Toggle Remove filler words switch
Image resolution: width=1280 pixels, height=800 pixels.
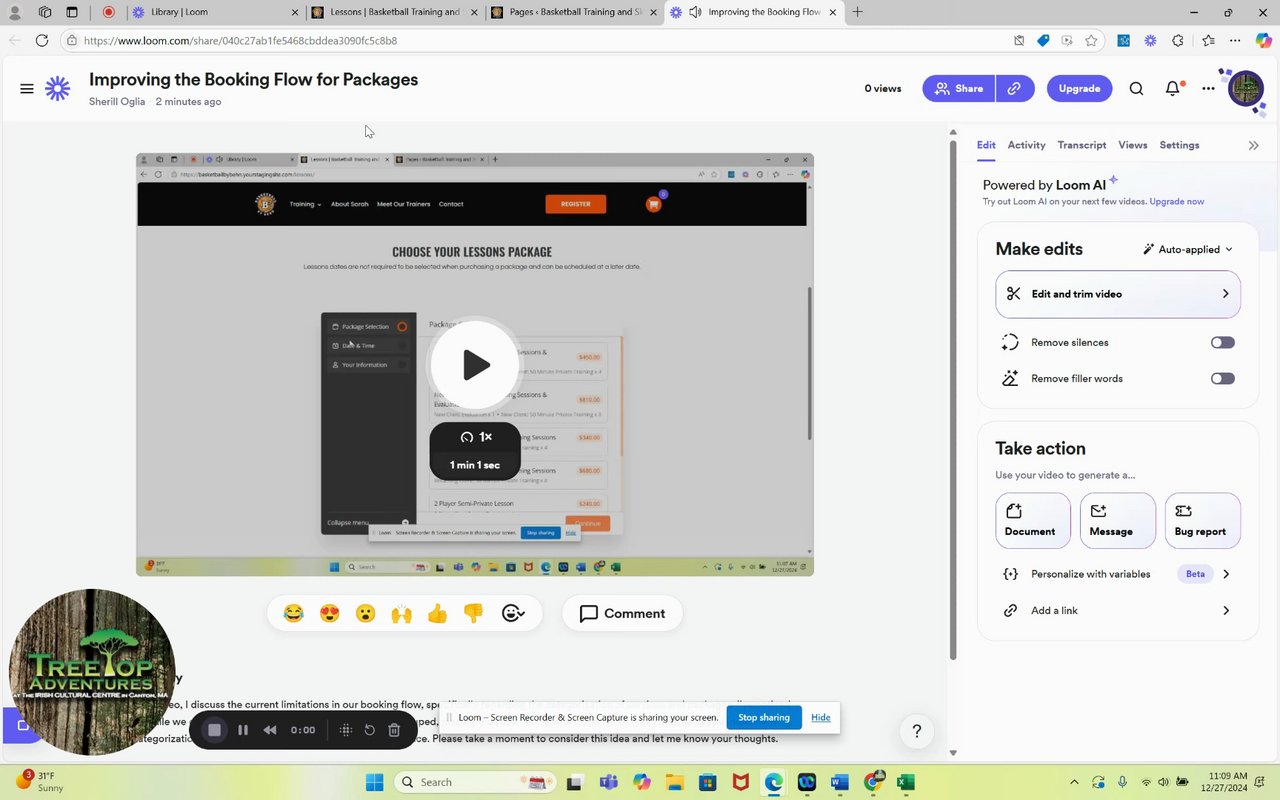pos(1222,378)
